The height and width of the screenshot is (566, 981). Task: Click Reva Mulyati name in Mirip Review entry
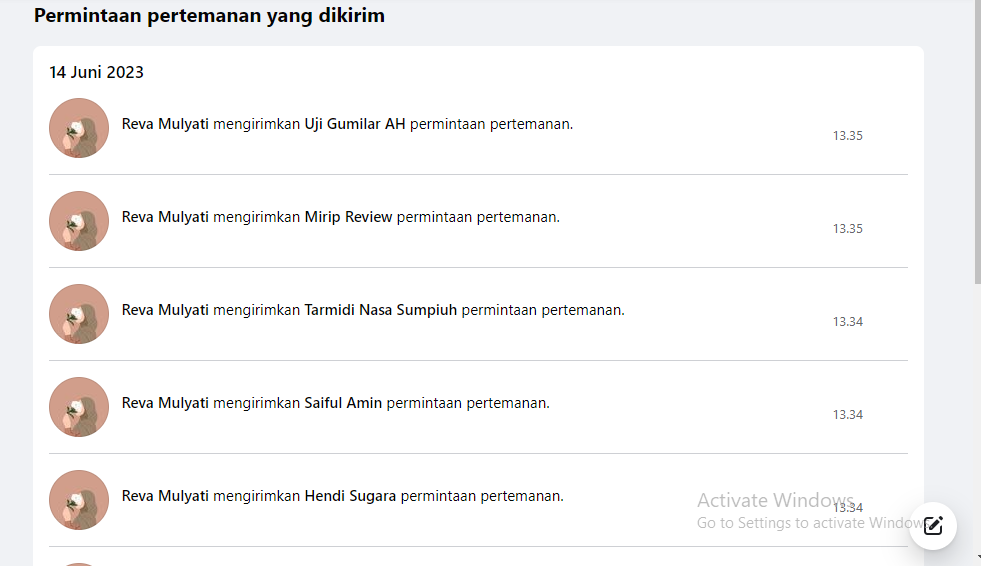(165, 217)
